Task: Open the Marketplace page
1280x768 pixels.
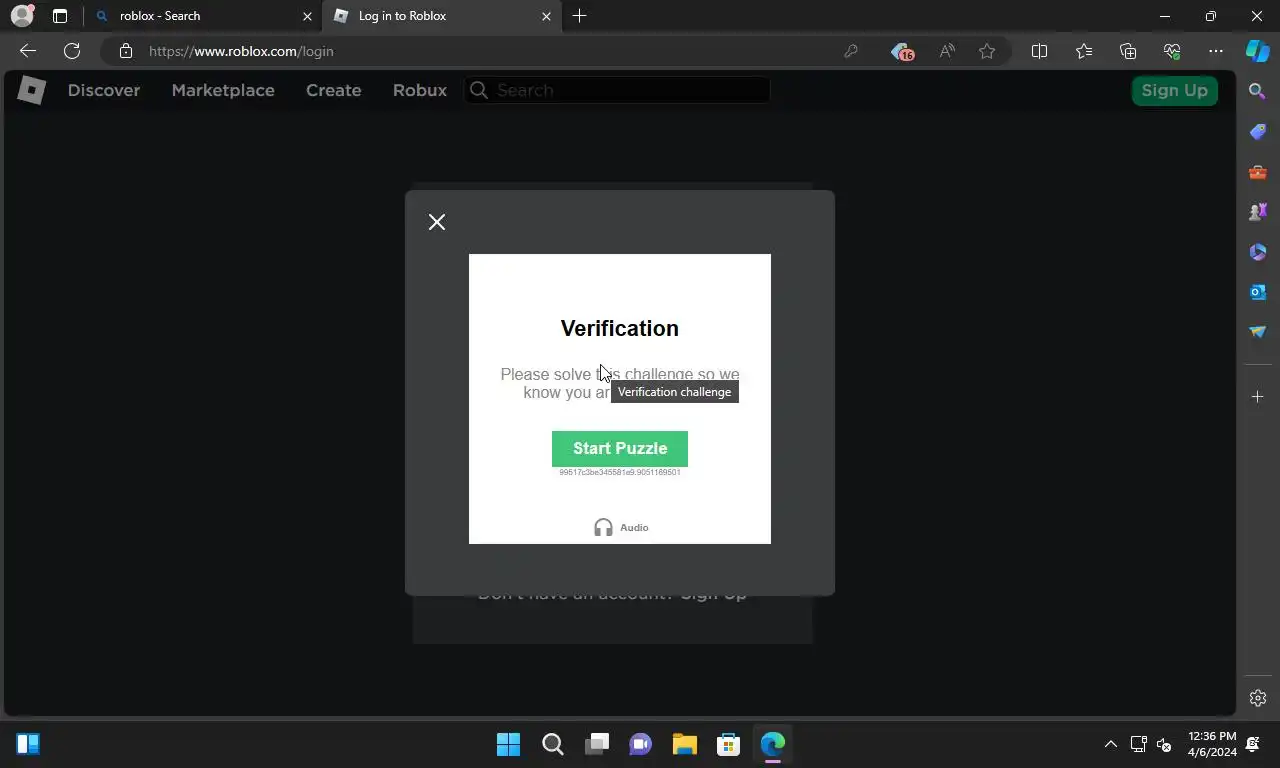Action: (223, 90)
